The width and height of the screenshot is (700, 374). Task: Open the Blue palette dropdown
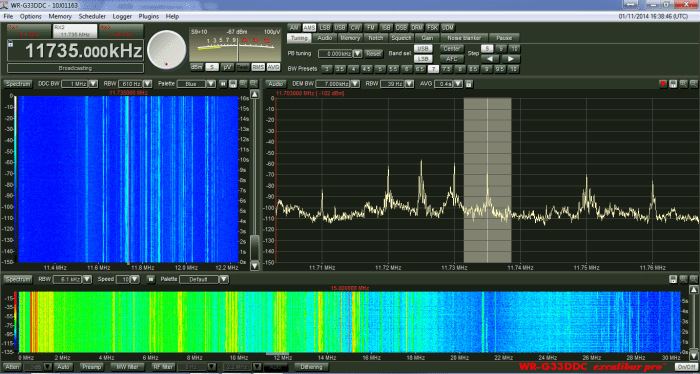tap(210, 84)
